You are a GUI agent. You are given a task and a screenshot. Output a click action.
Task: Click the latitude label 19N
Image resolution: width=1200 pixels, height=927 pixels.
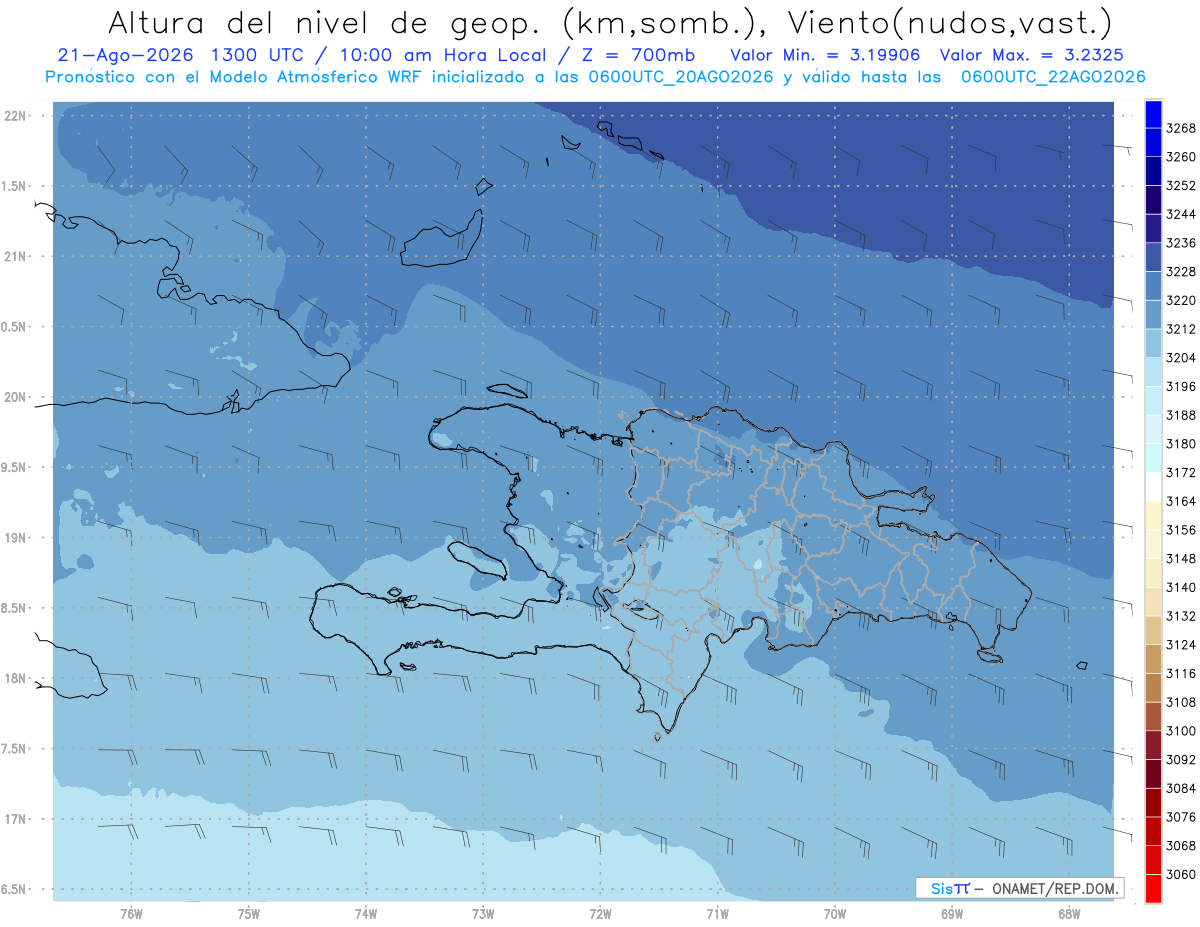point(16,538)
